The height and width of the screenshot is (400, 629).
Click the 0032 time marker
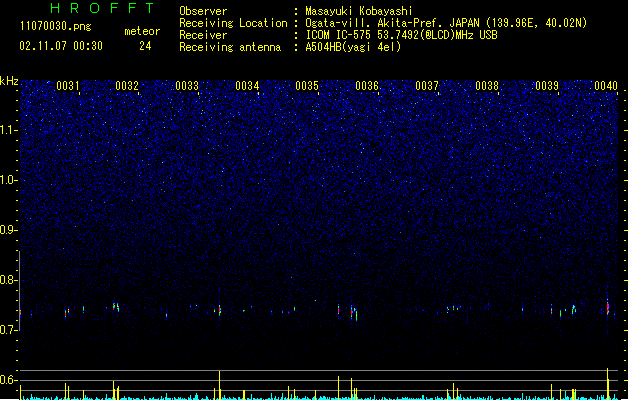click(x=127, y=86)
